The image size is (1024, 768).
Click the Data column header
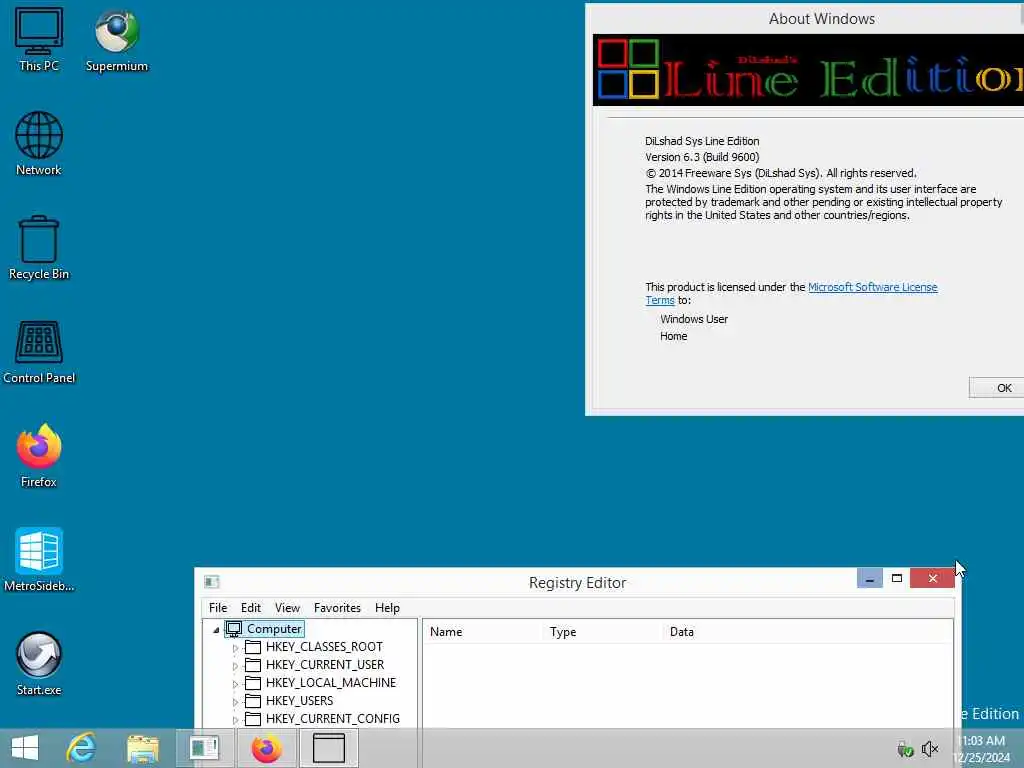(807, 632)
